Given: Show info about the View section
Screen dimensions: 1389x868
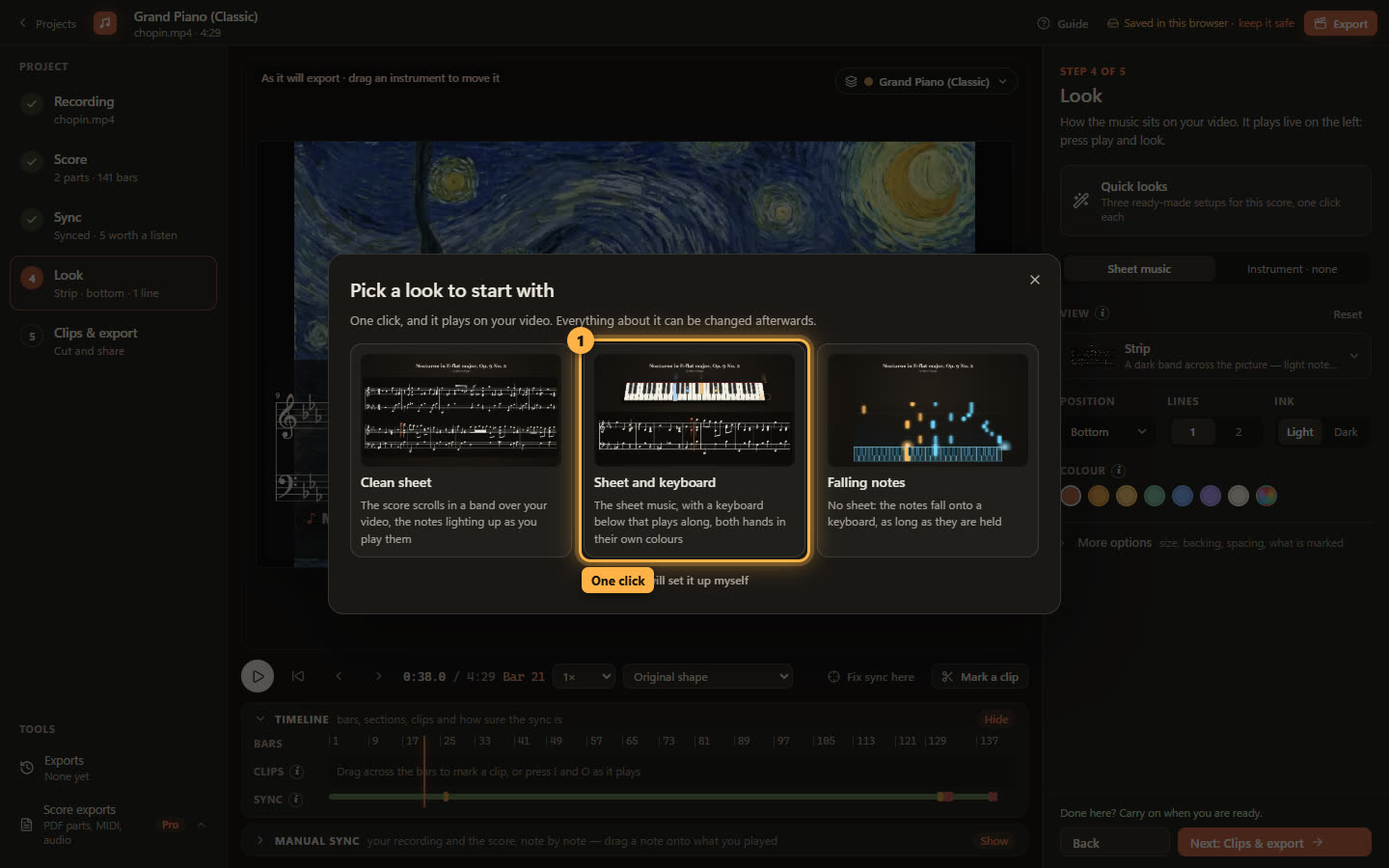Looking at the screenshot, I should tap(1103, 313).
